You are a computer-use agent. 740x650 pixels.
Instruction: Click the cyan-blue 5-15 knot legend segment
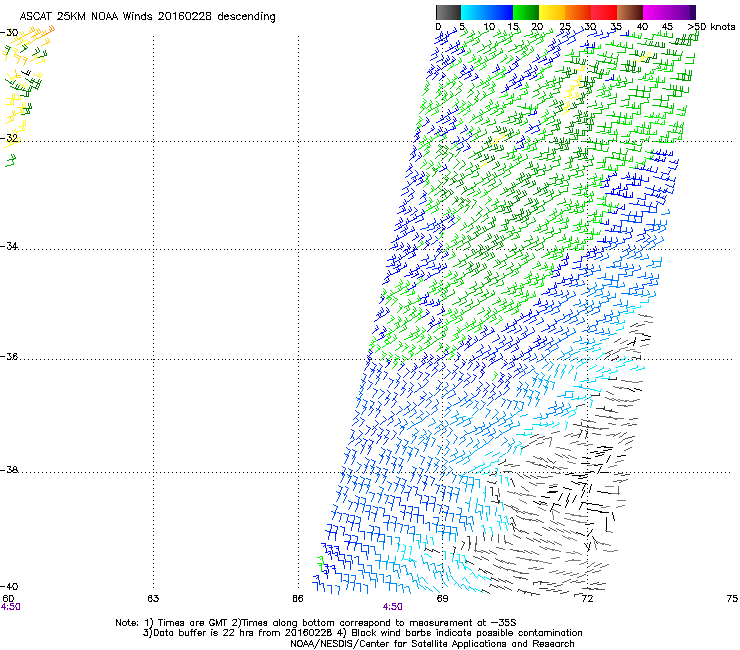[x=487, y=12]
